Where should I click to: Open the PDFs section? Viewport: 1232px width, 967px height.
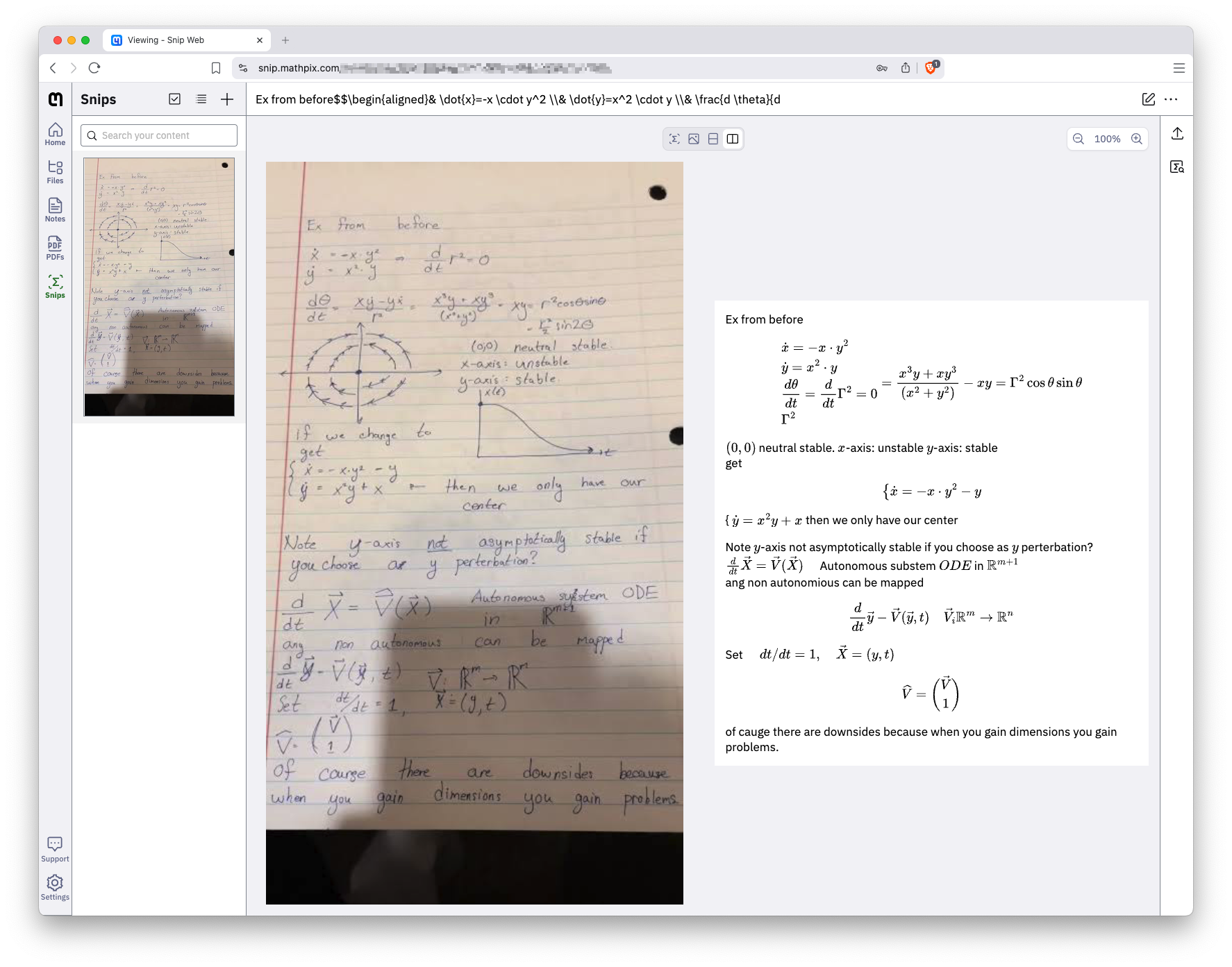pos(55,249)
